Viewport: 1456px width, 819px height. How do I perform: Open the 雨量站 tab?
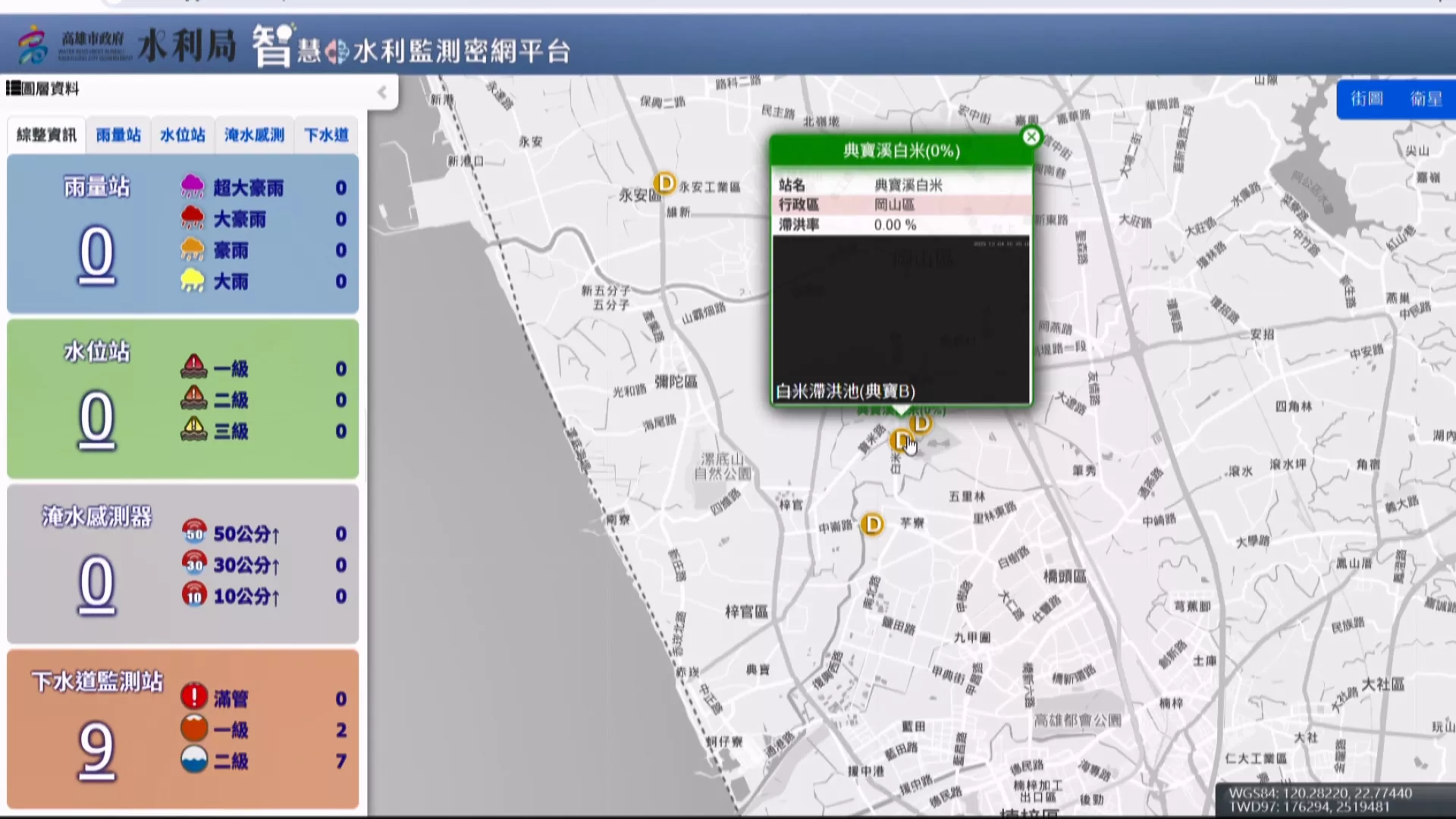(x=118, y=135)
